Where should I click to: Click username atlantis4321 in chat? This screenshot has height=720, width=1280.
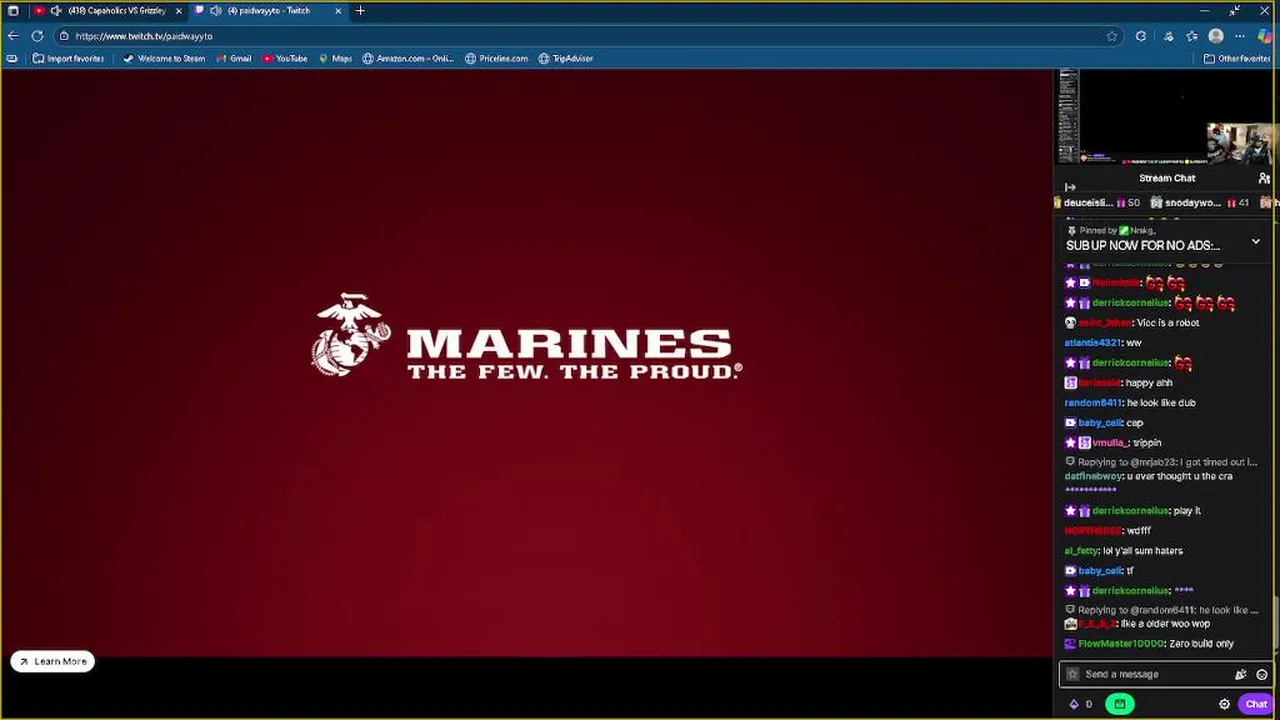pos(1093,343)
